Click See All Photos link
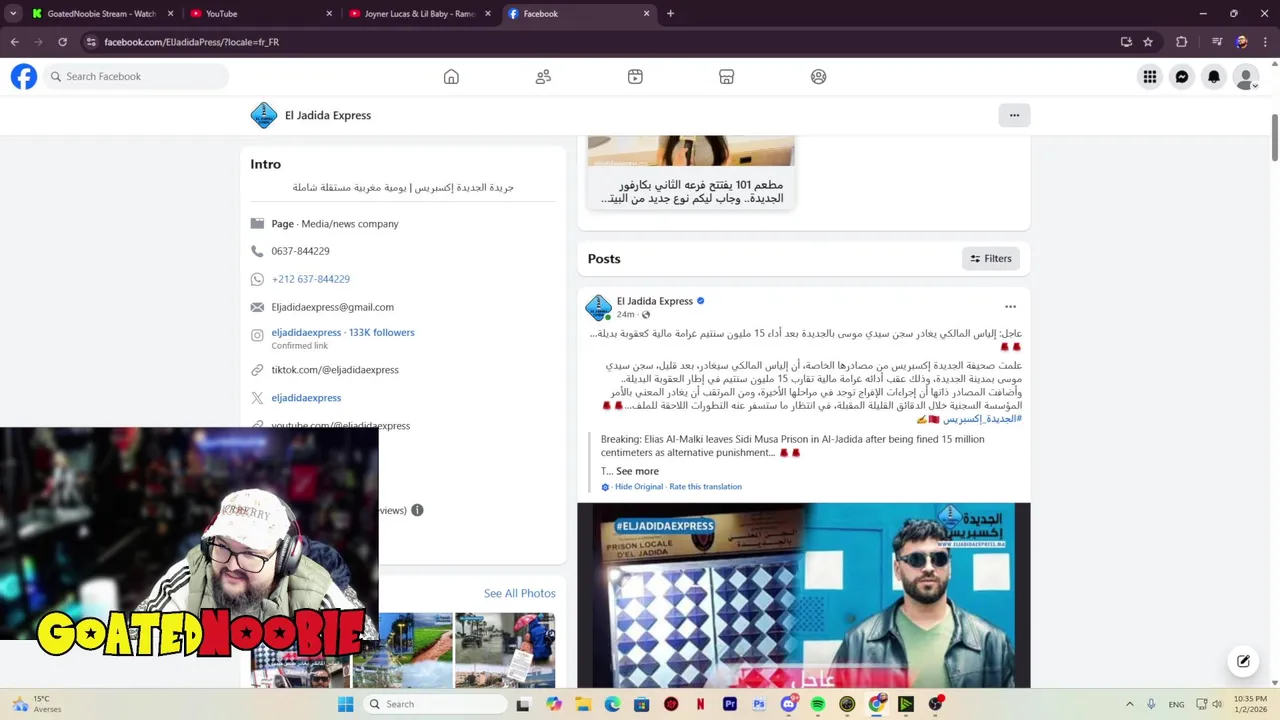Viewport: 1280px width, 720px height. point(519,593)
